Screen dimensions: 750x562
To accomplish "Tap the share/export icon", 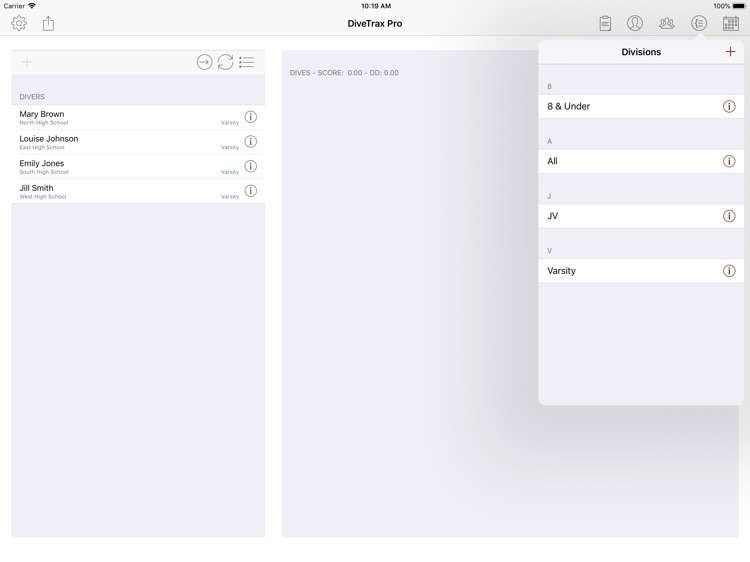I will (x=48, y=23).
